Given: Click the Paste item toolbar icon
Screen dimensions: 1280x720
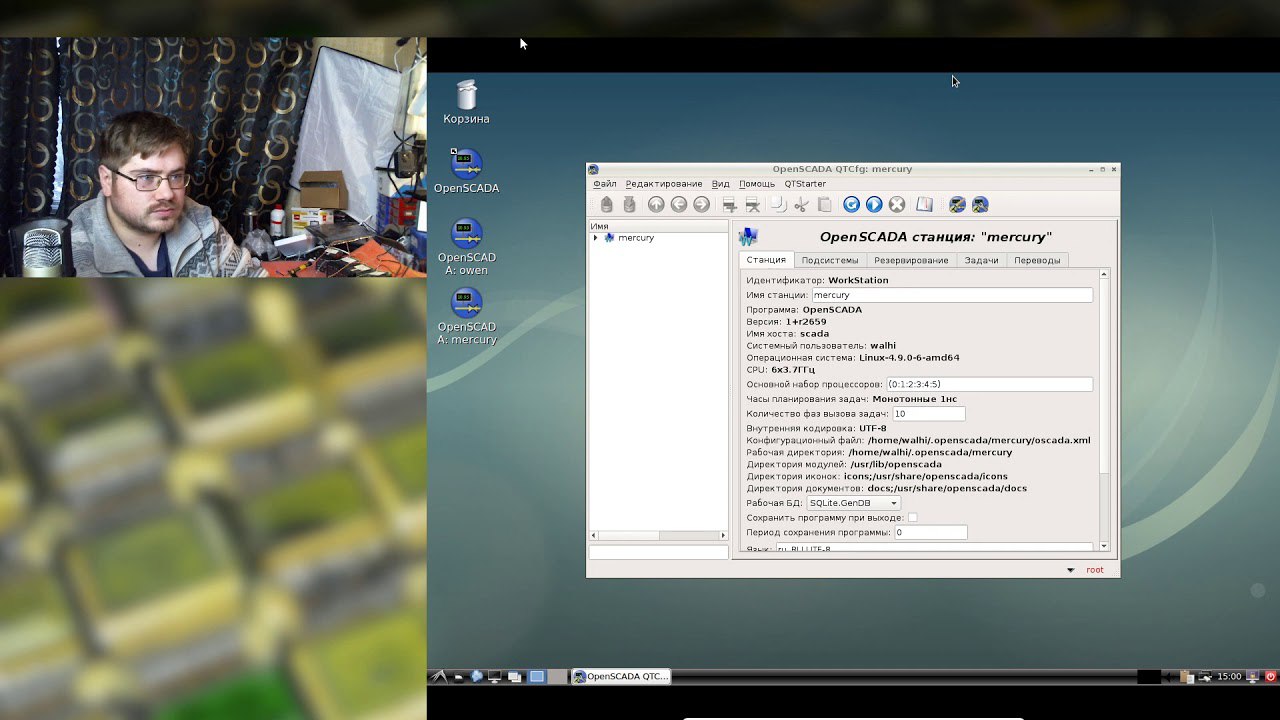Looking at the screenshot, I should 824,204.
